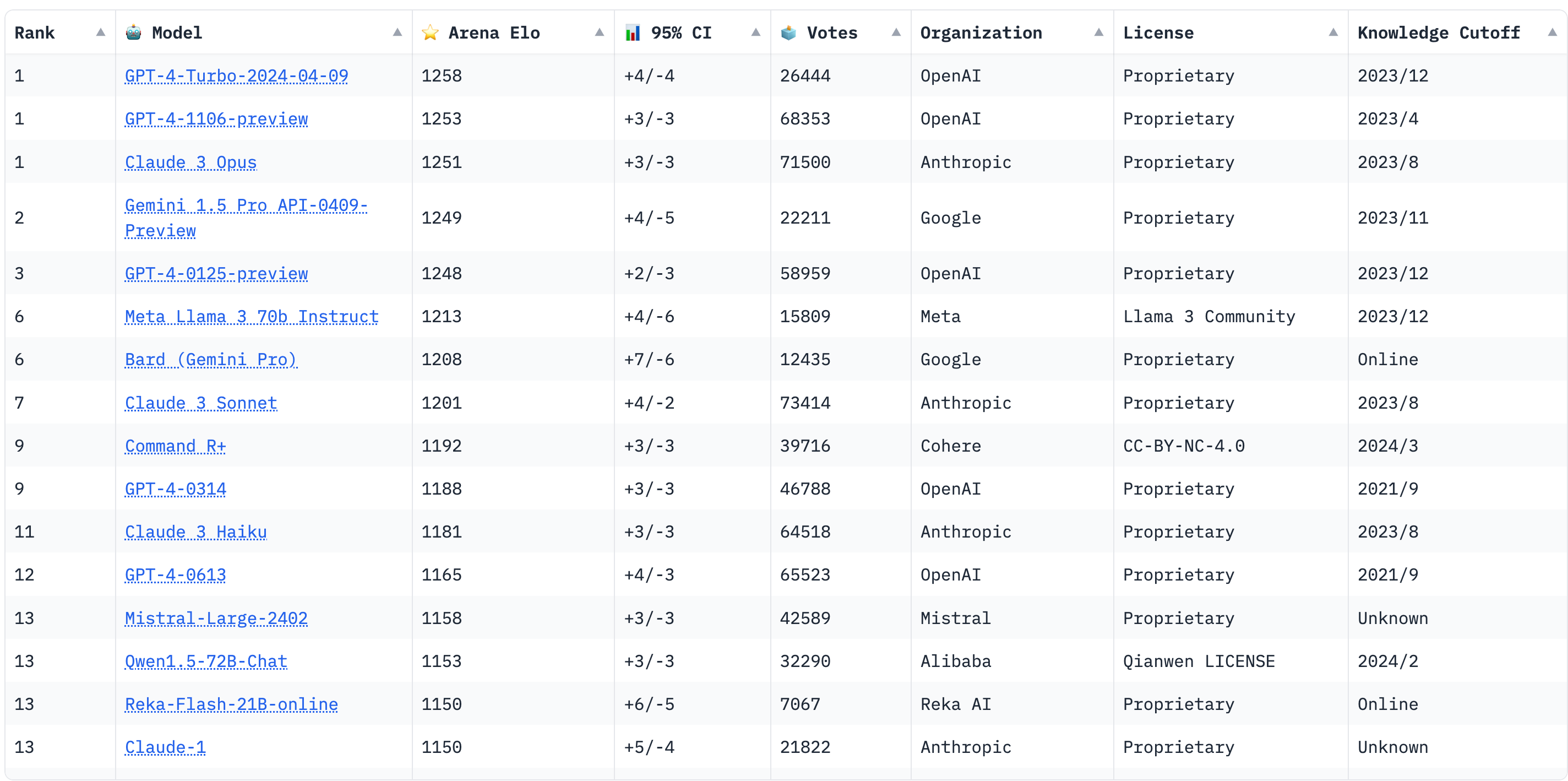Sort table by Knowledge Cutoff arrow
The width and height of the screenshot is (1568, 781).
click(x=1551, y=32)
